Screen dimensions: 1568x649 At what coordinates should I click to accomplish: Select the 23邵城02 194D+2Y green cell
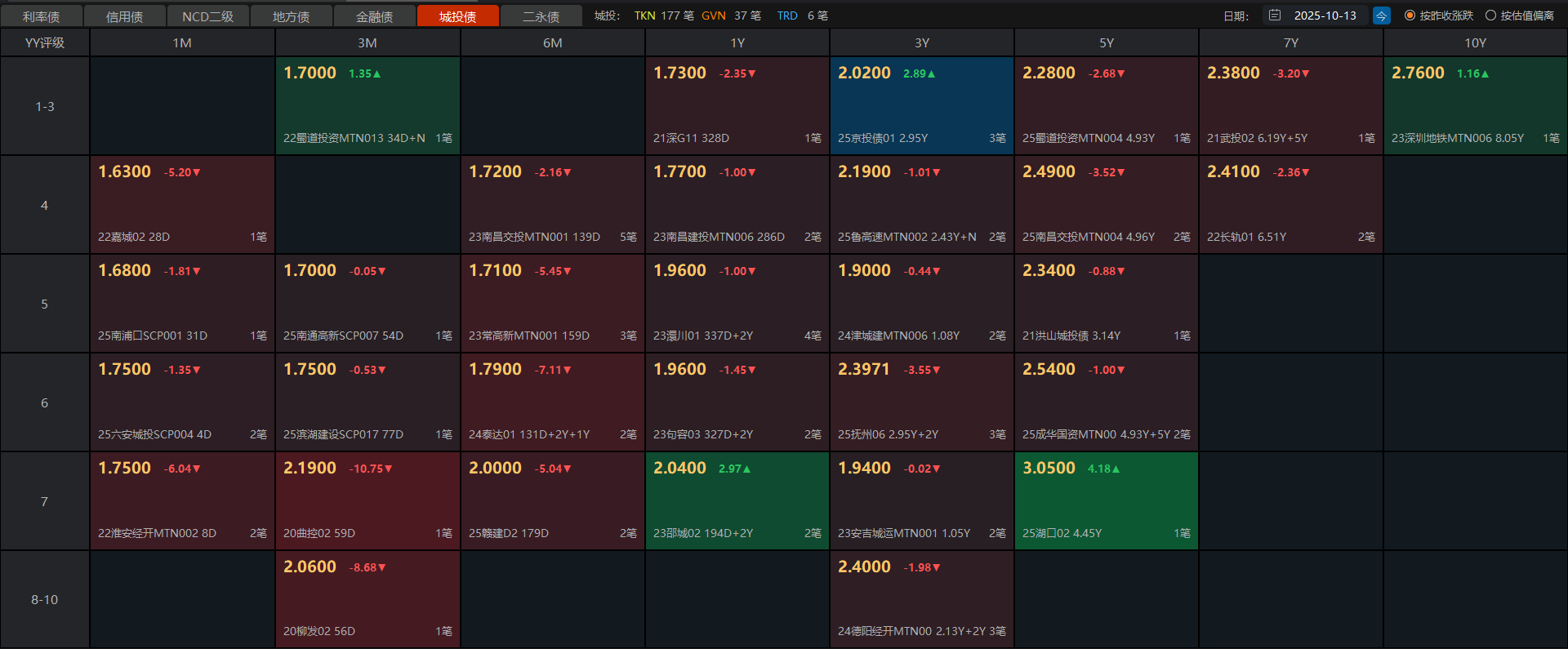[x=737, y=501]
